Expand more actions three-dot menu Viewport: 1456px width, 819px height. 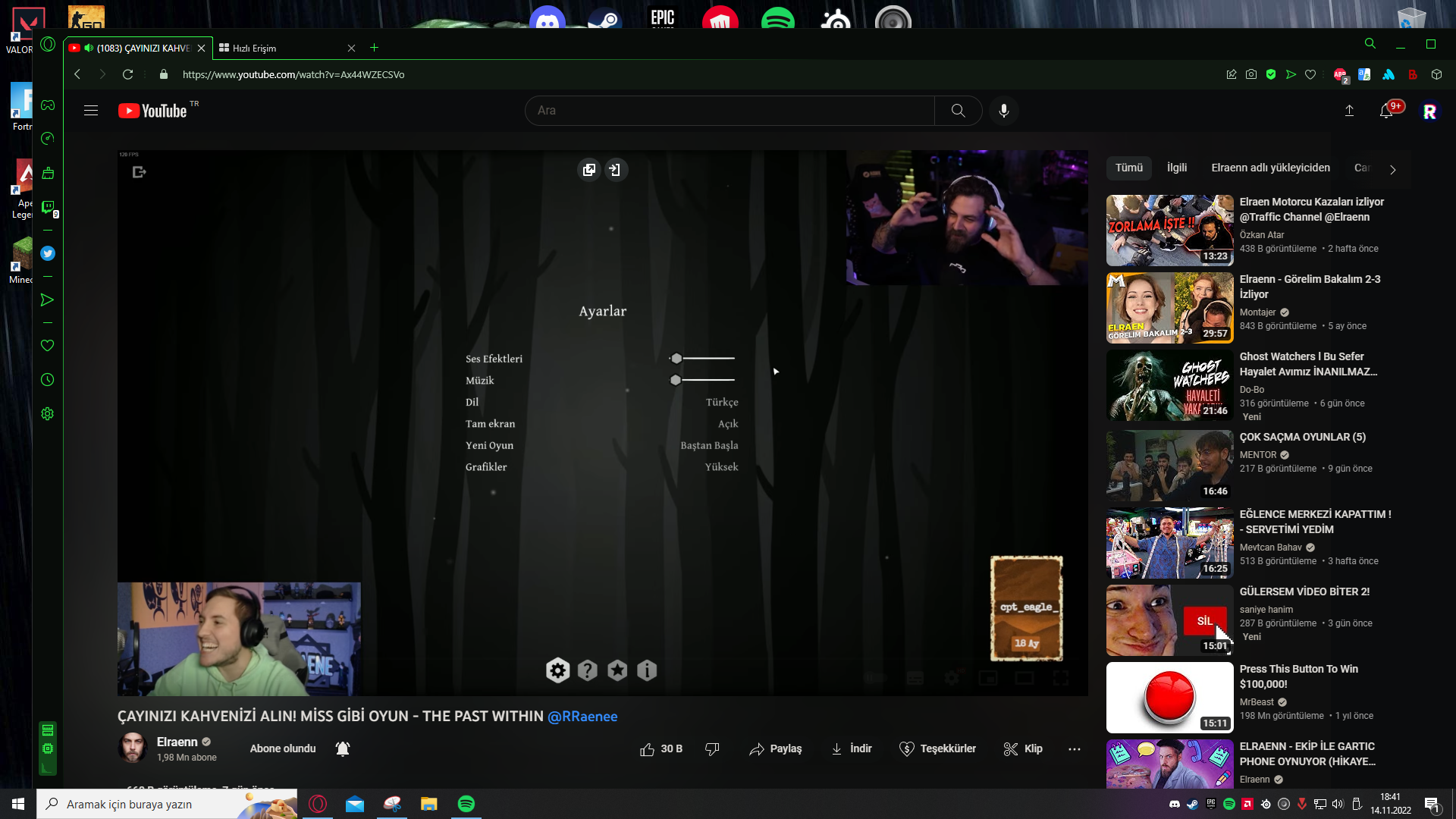[x=1075, y=749]
